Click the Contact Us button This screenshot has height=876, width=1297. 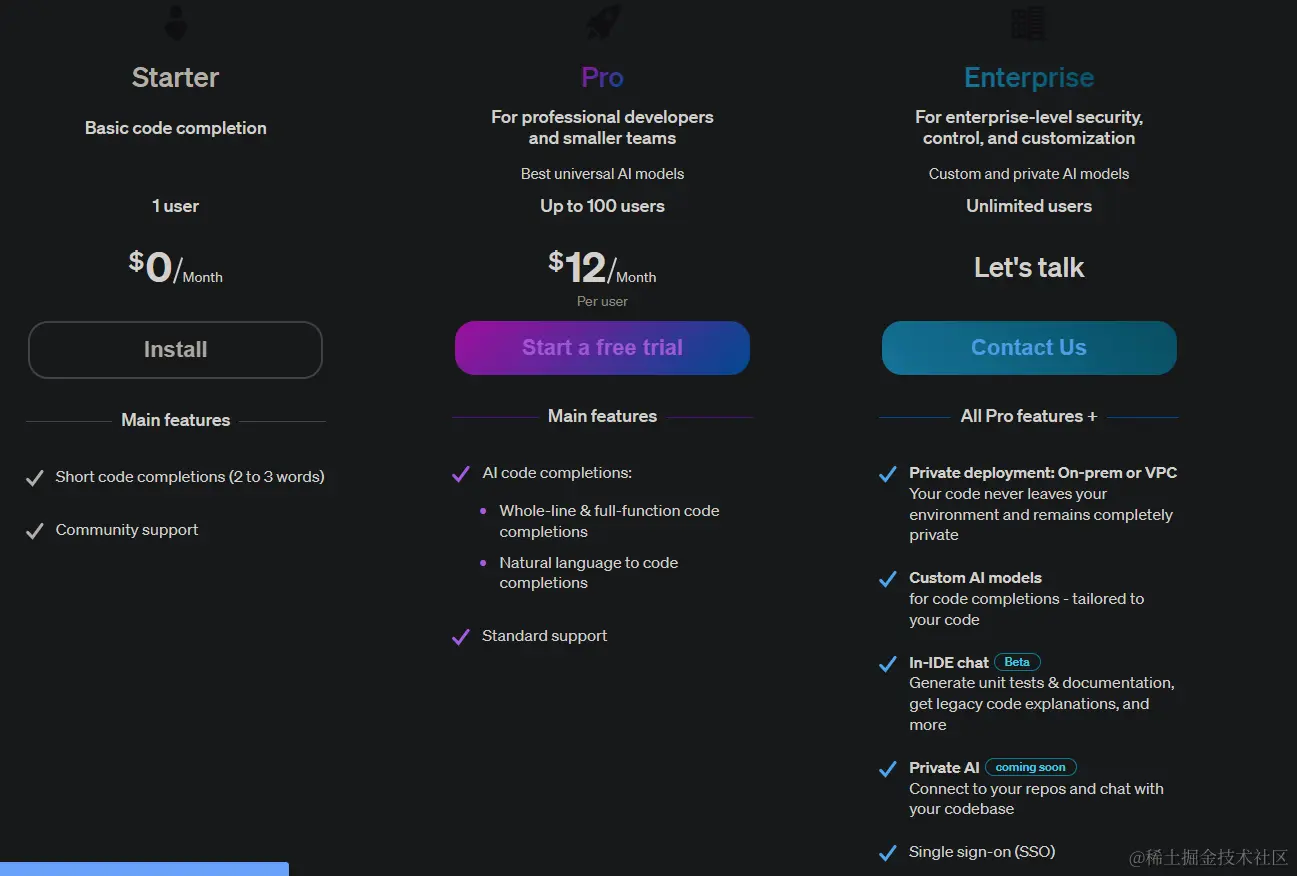point(1029,348)
